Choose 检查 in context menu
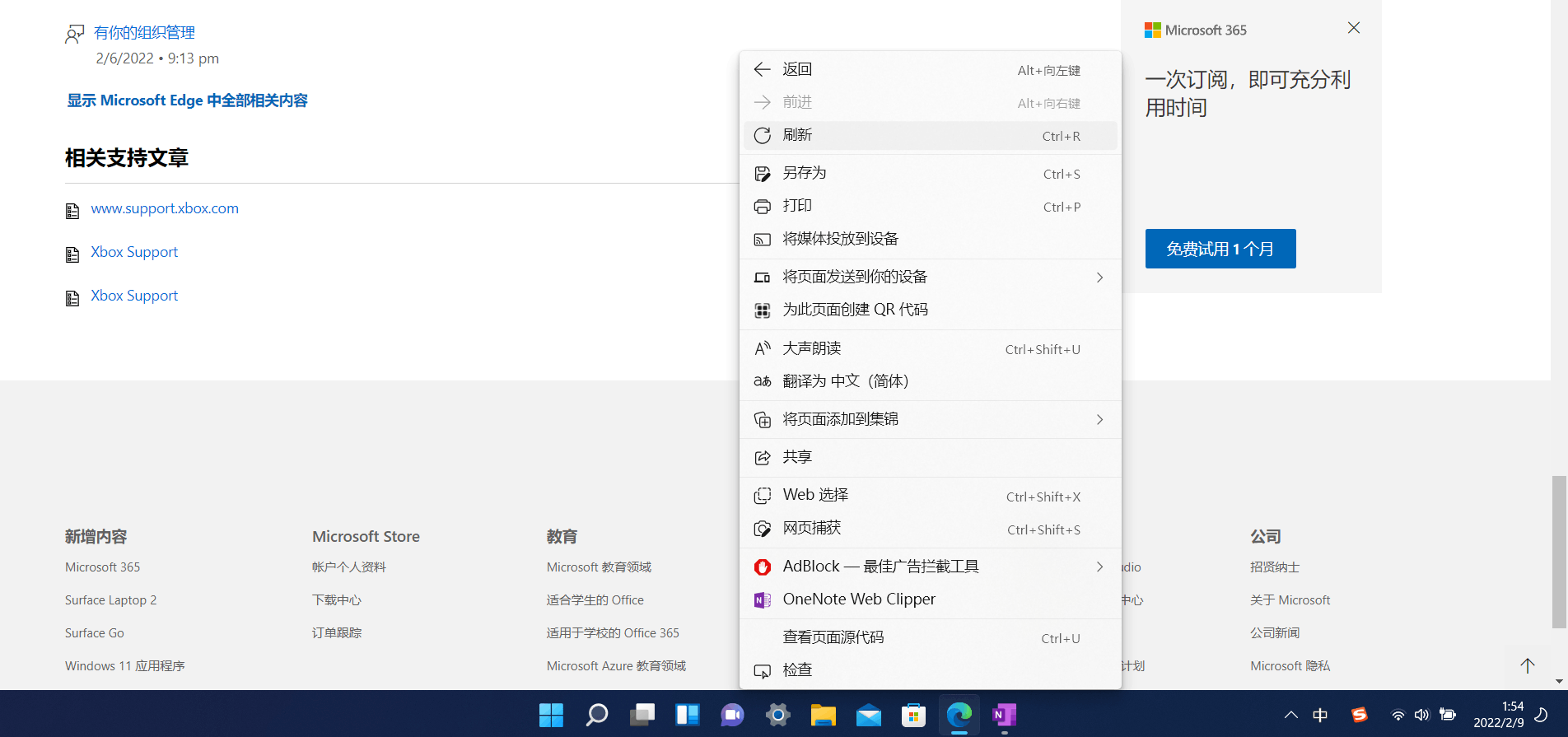The width and height of the screenshot is (1568, 737). [x=931, y=670]
